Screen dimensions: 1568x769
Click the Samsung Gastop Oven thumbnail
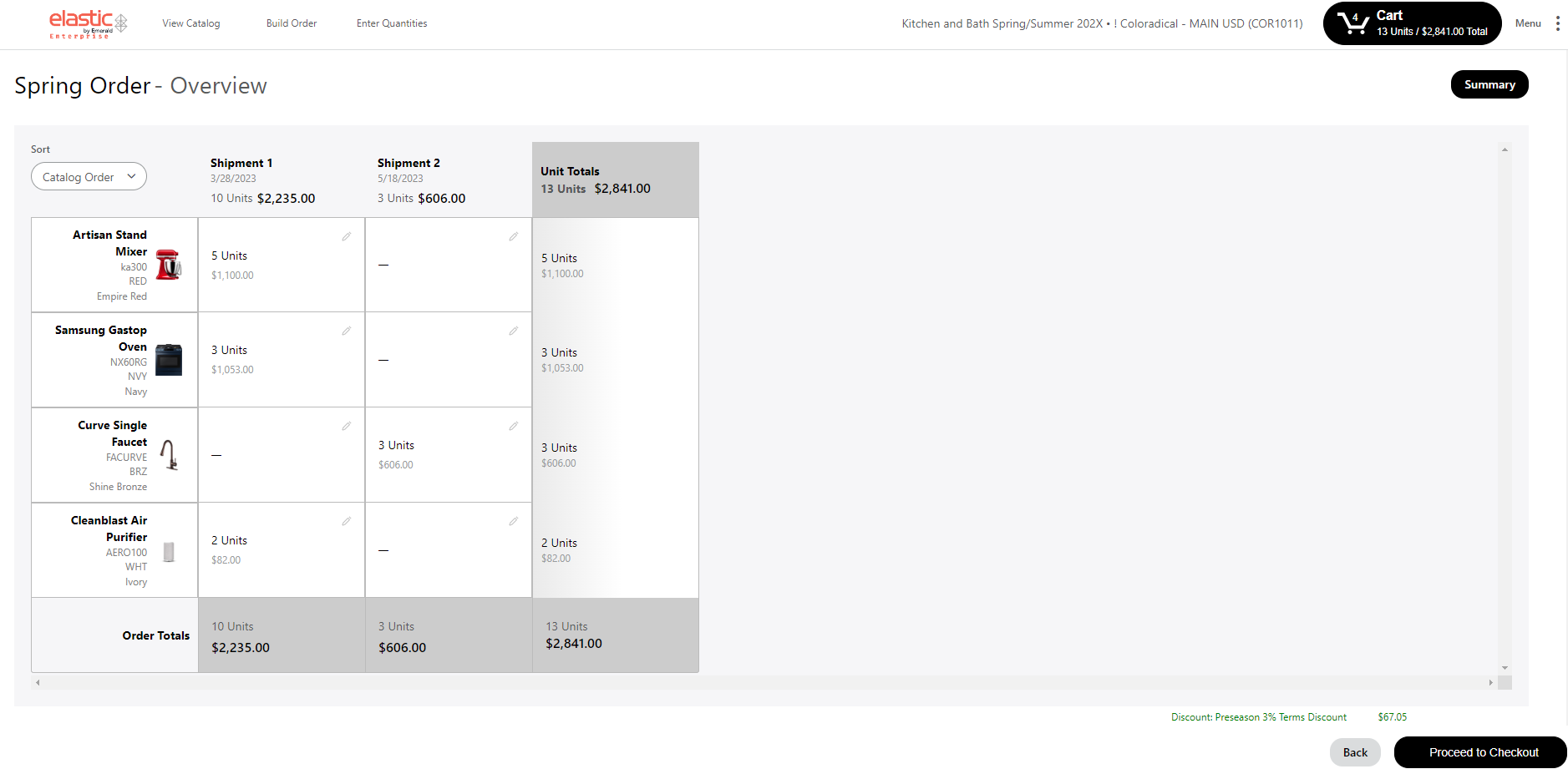(169, 360)
